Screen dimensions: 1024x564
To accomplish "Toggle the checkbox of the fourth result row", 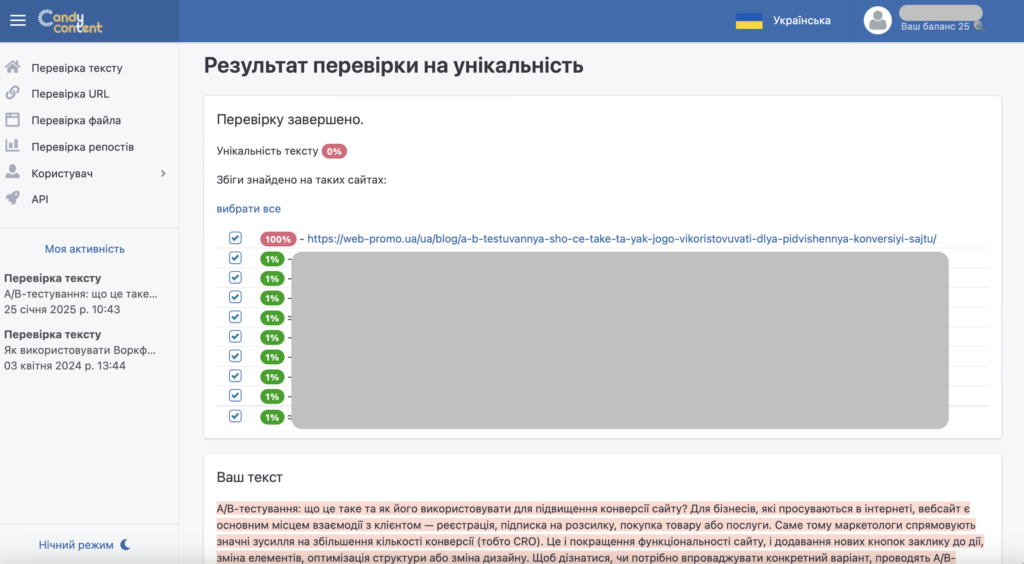I will 235,297.
